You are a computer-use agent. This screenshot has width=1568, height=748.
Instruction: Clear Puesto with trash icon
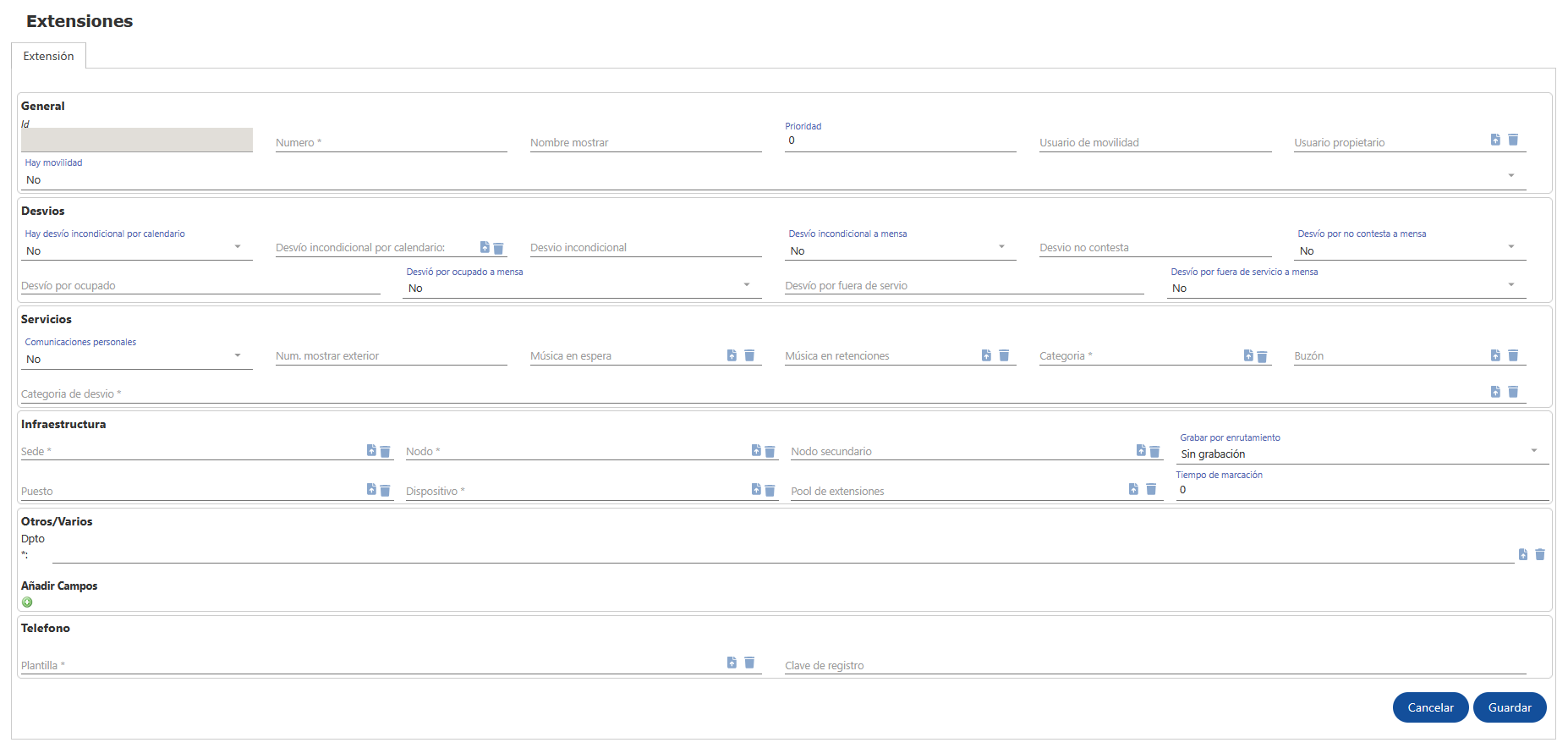pos(385,491)
